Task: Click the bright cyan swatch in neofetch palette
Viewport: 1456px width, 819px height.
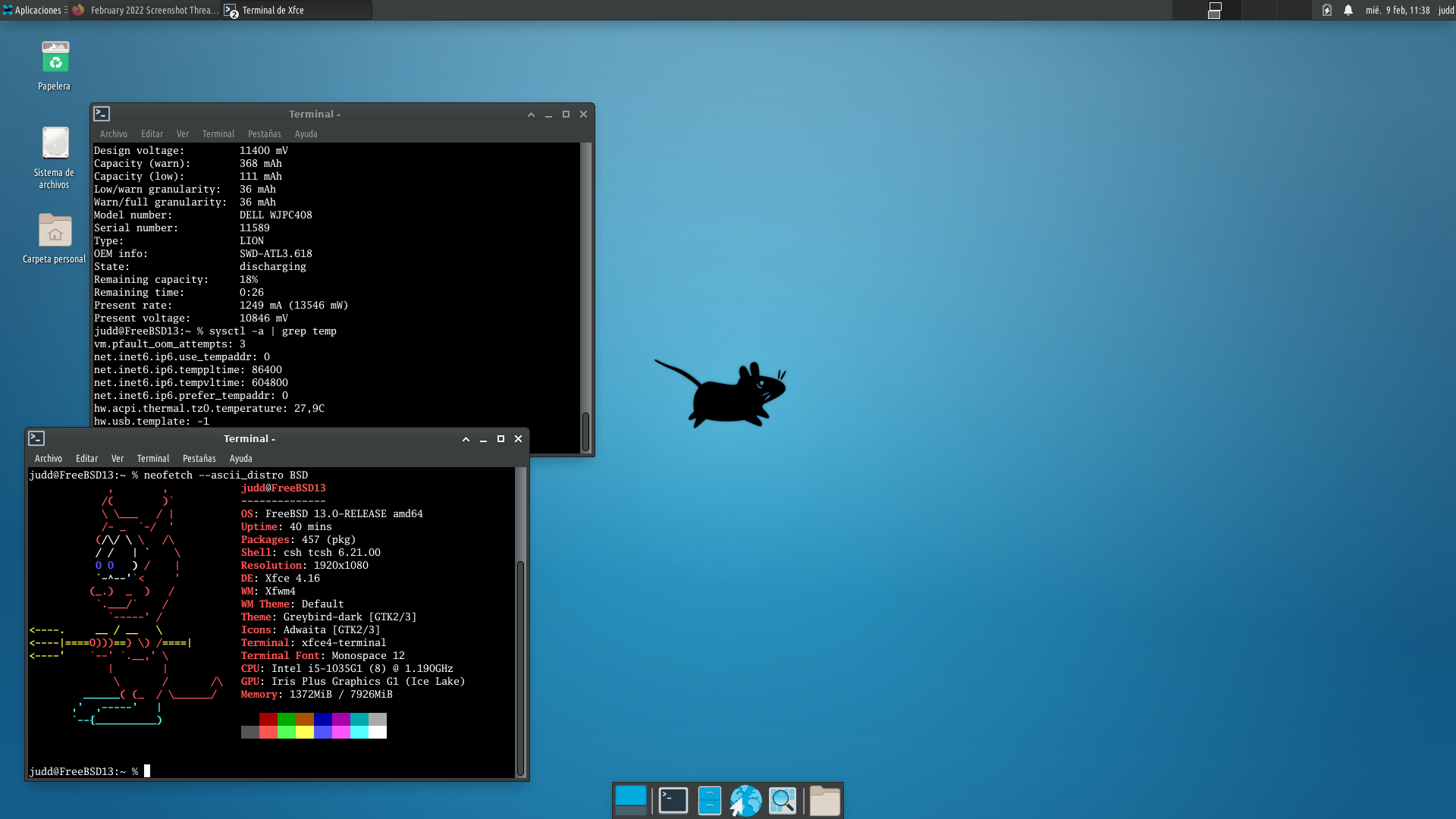Action: [359, 732]
